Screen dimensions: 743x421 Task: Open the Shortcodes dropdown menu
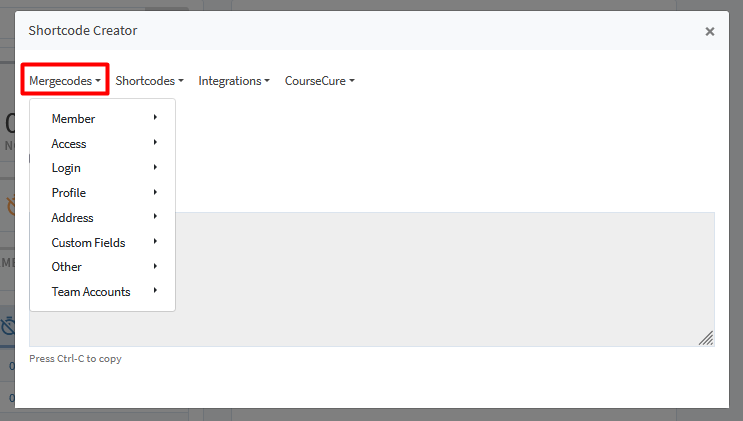149,81
